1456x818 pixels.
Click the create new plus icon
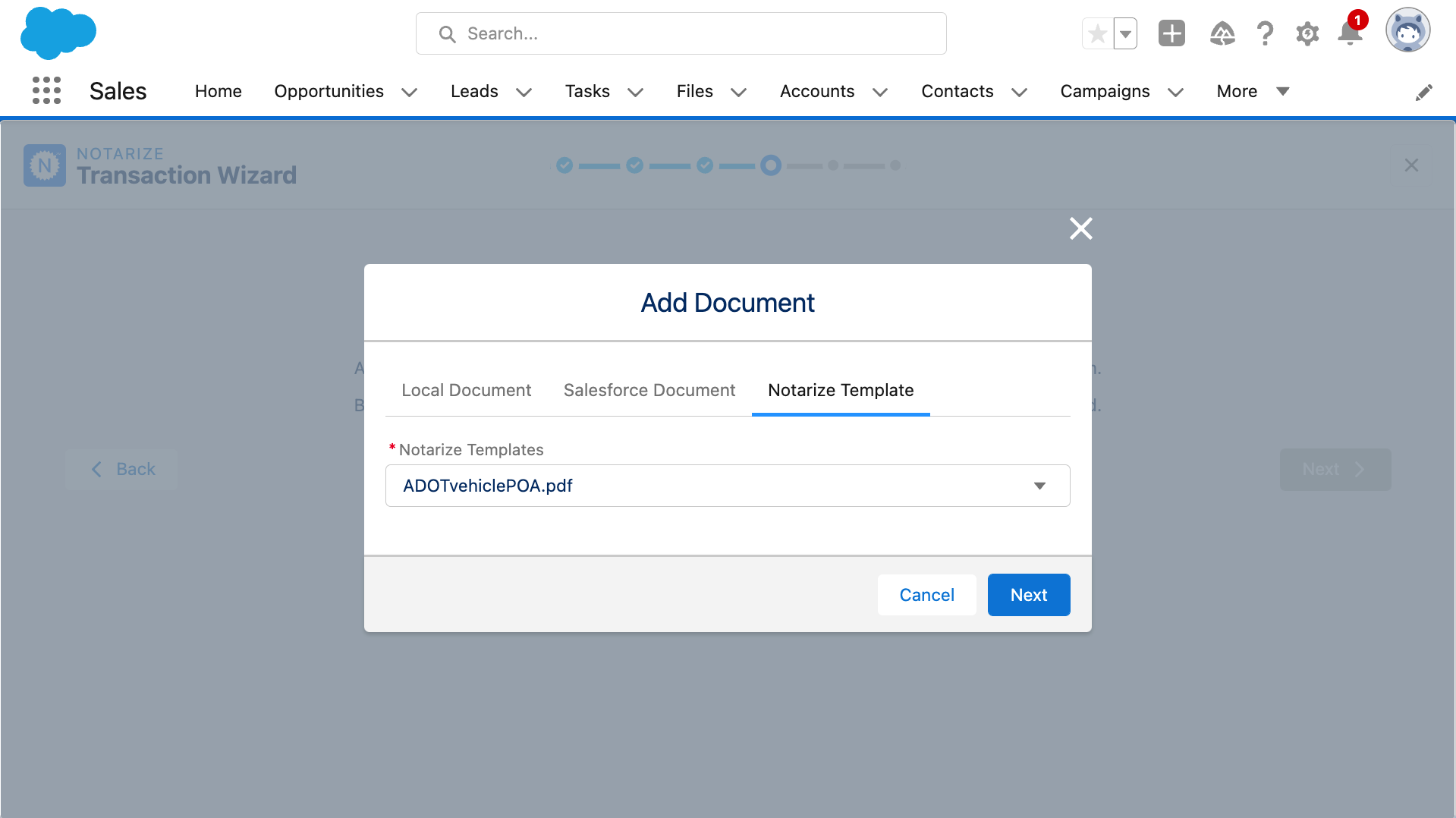pos(1171,33)
